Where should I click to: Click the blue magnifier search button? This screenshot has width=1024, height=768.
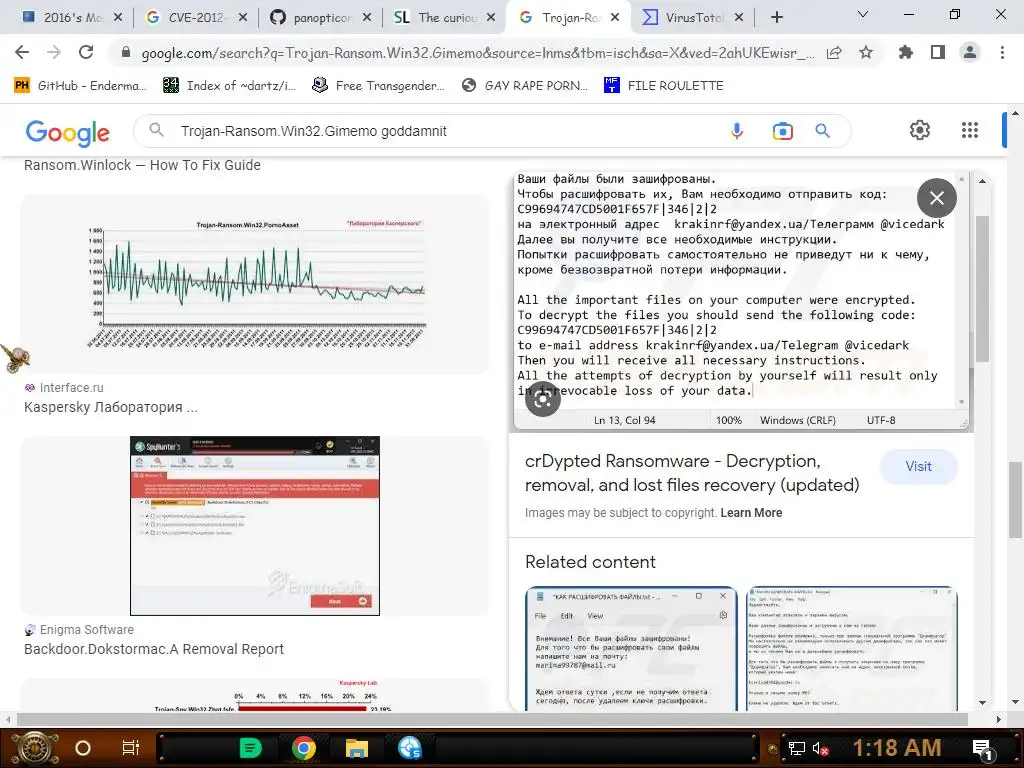coord(822,131)
